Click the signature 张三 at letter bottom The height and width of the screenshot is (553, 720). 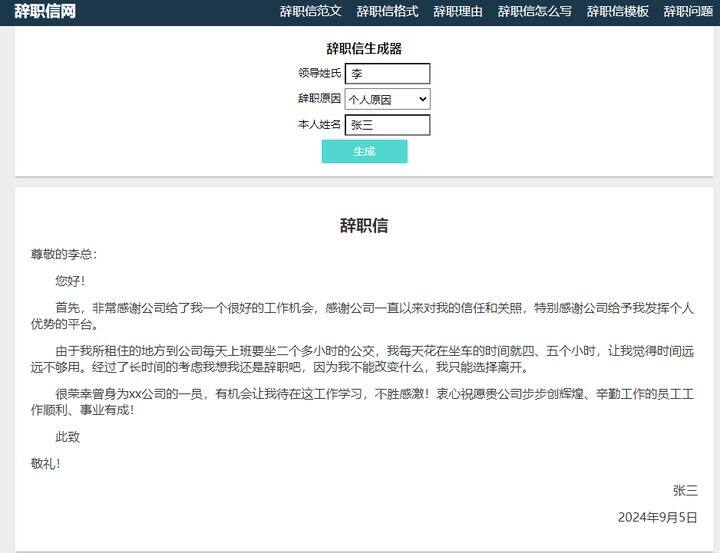685,491
